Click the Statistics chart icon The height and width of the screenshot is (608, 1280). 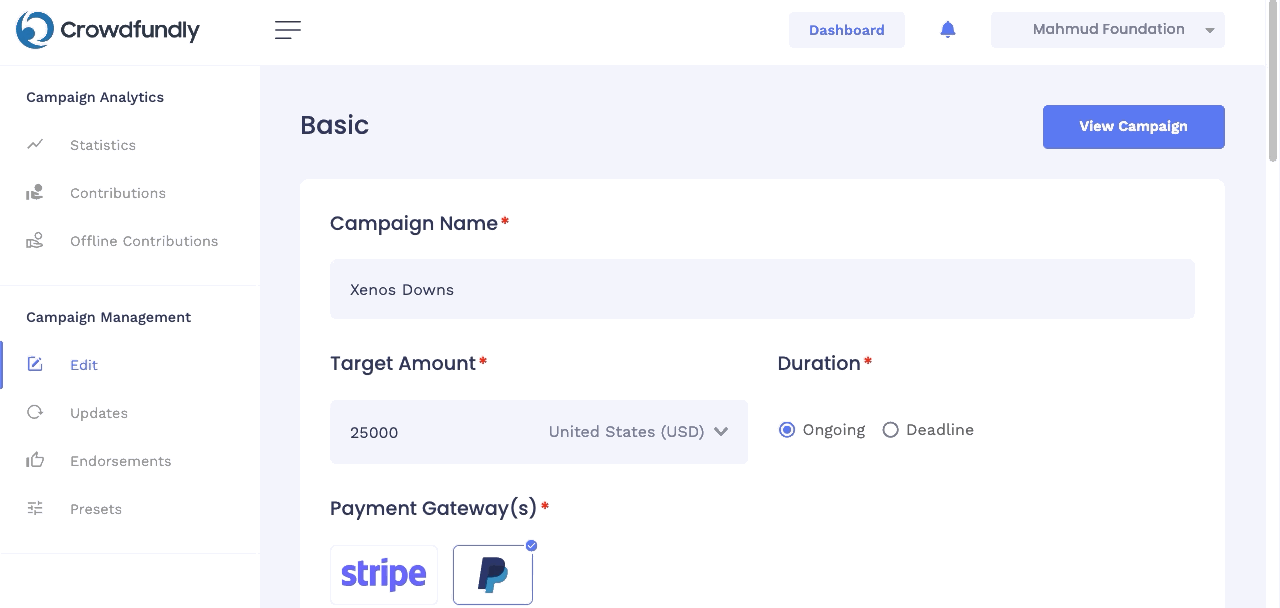(35, 144)
